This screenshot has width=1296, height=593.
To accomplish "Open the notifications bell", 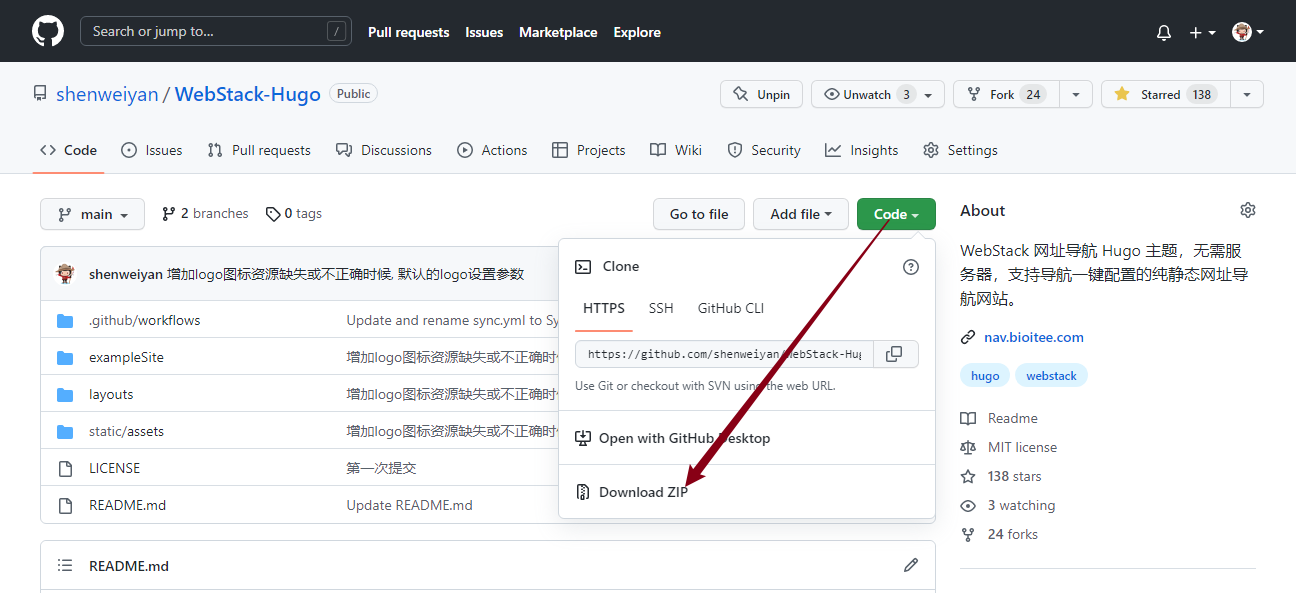I will [x=1163, y=32].
